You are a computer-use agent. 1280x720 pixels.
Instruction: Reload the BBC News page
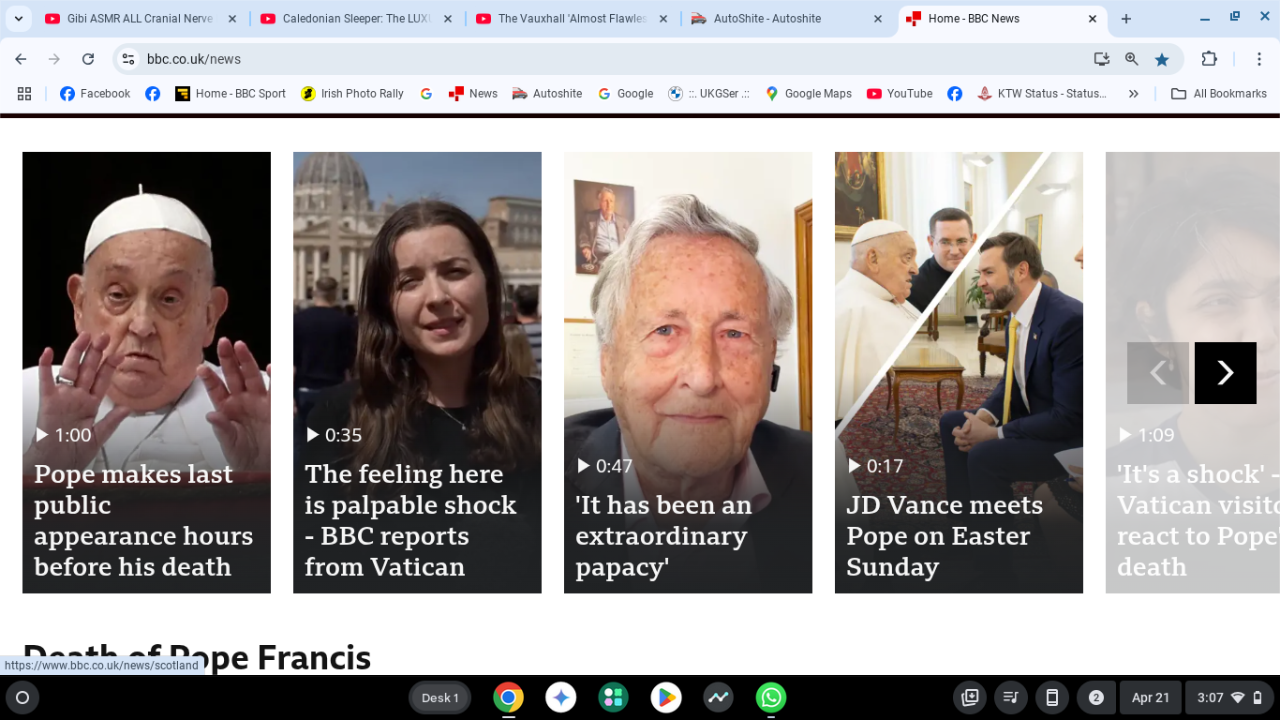pyautogui.click(x=88, y=59)
